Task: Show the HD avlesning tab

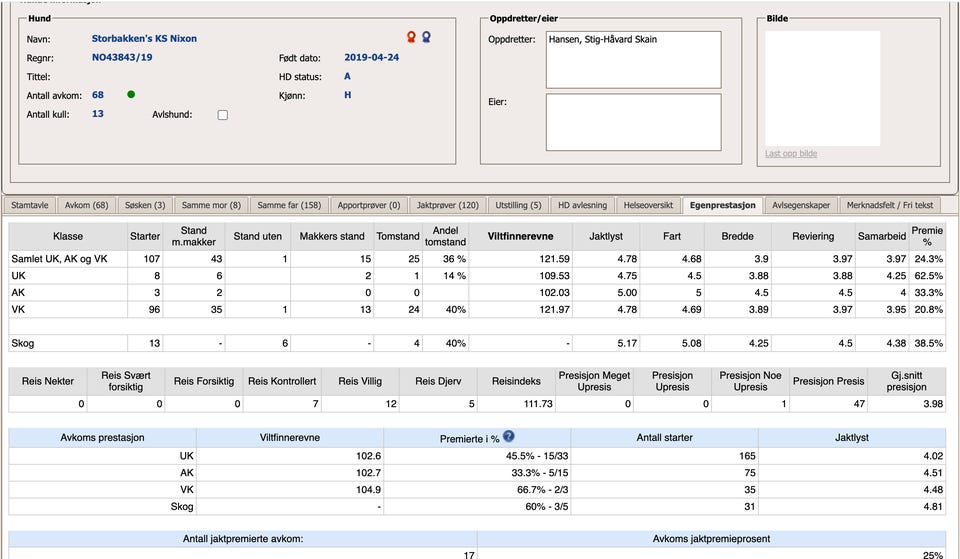Action: (582, 205)
